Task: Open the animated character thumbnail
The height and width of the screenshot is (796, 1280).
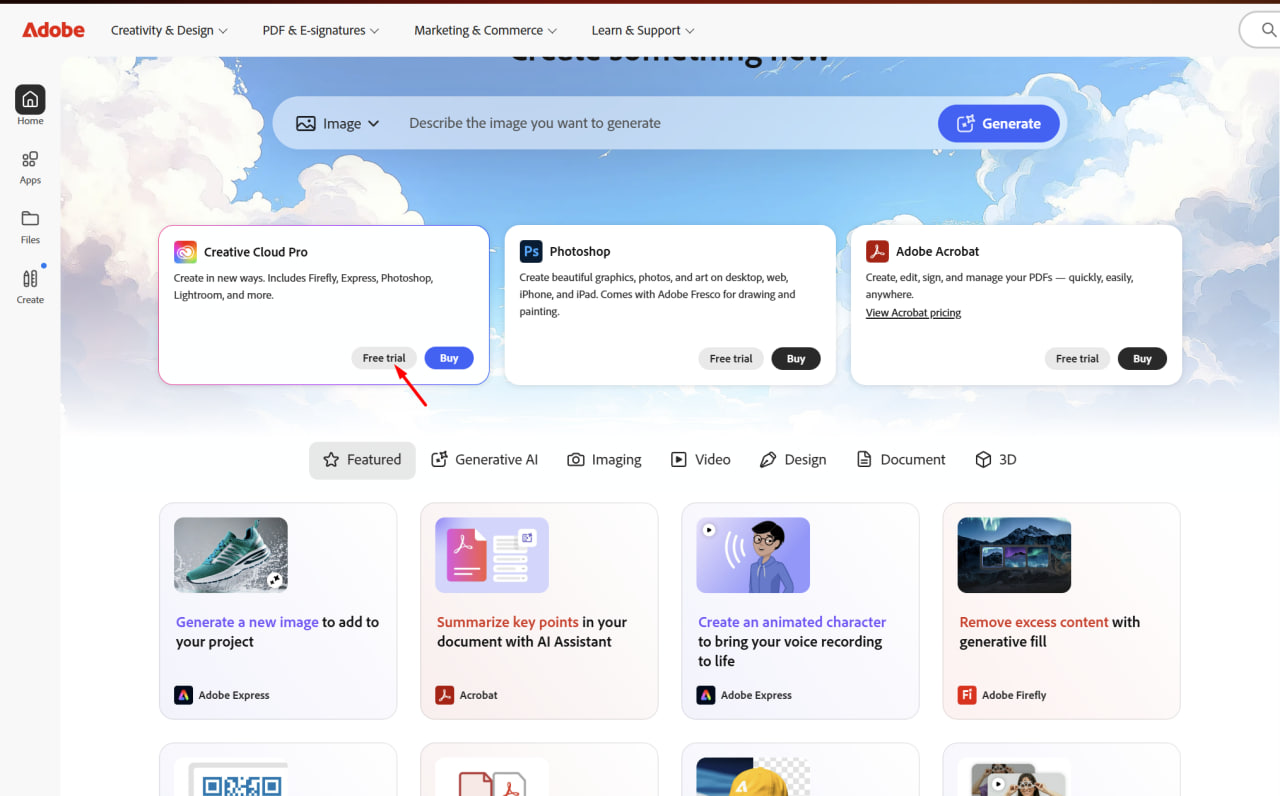Action: click(x=753, y=555)
